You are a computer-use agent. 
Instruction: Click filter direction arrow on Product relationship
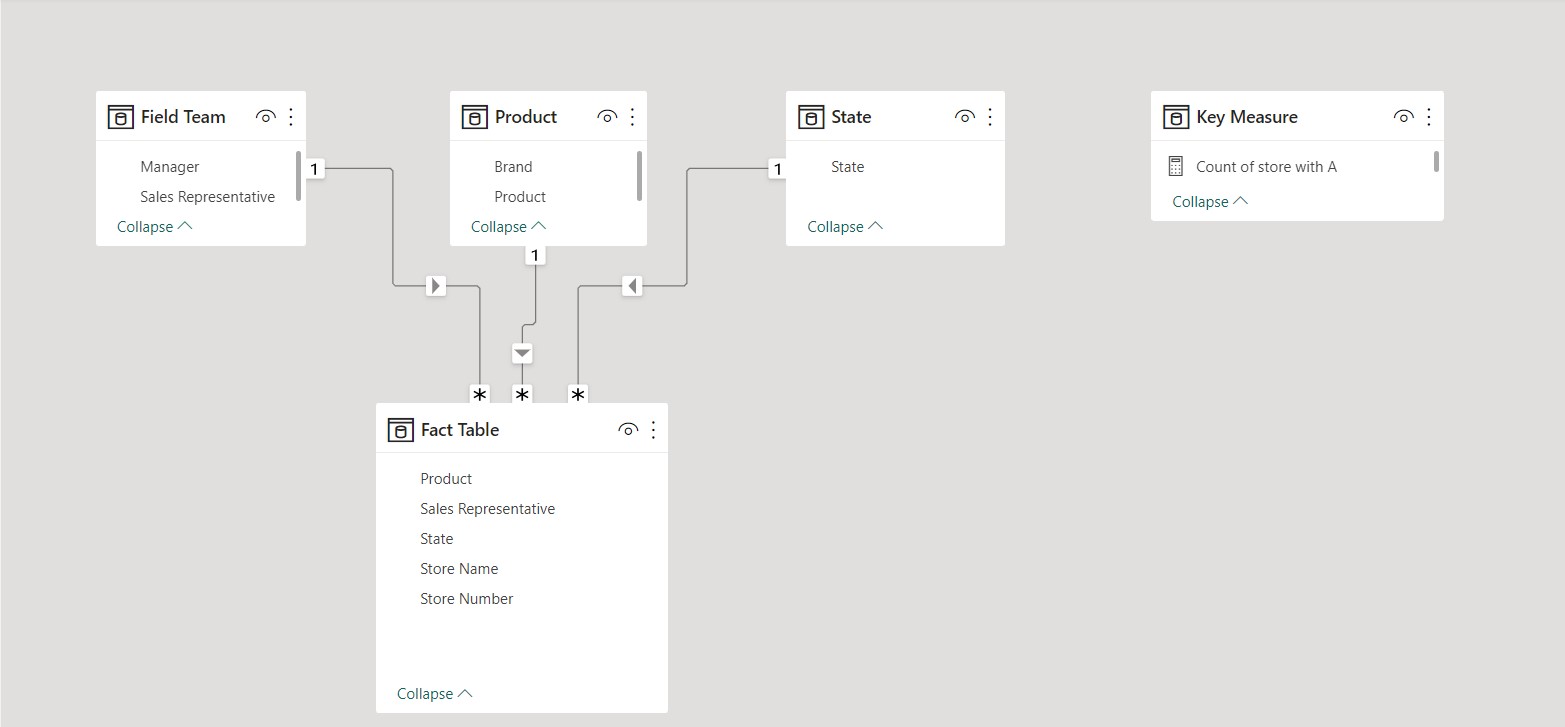522,353
